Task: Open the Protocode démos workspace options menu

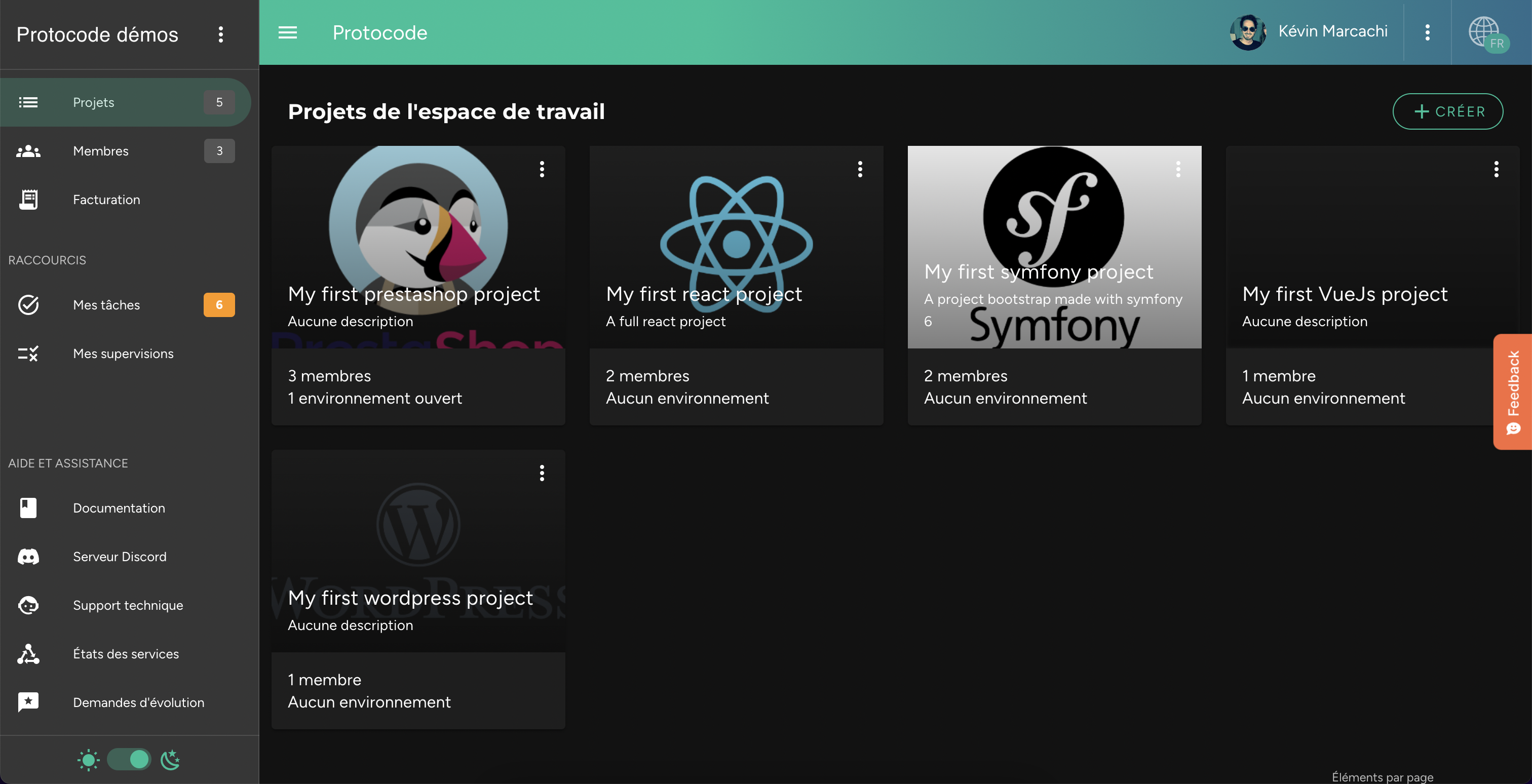Action: [x=221, y=34]
